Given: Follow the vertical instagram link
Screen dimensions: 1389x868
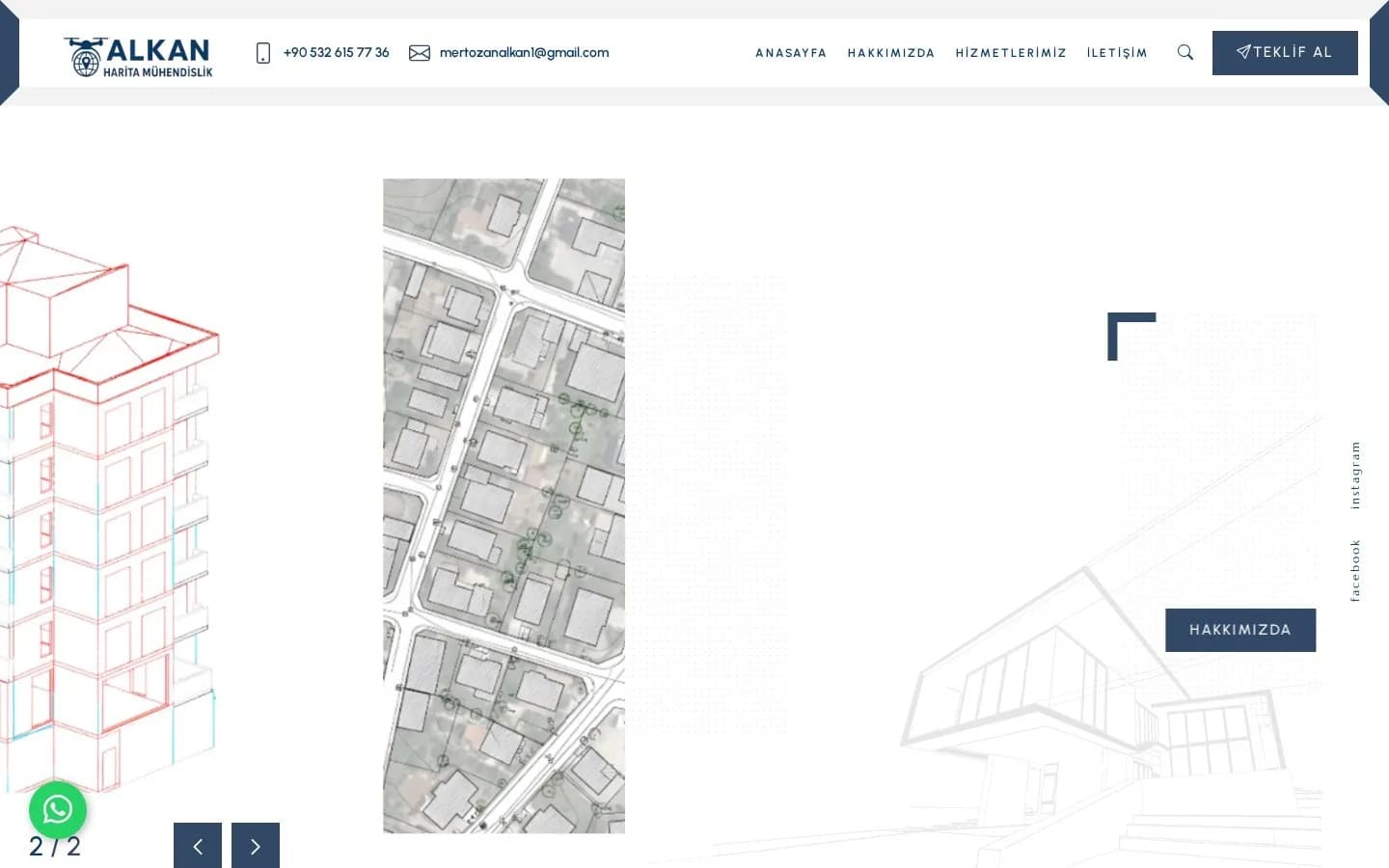Looking at the screenshot, I should tap(1355, 475).
